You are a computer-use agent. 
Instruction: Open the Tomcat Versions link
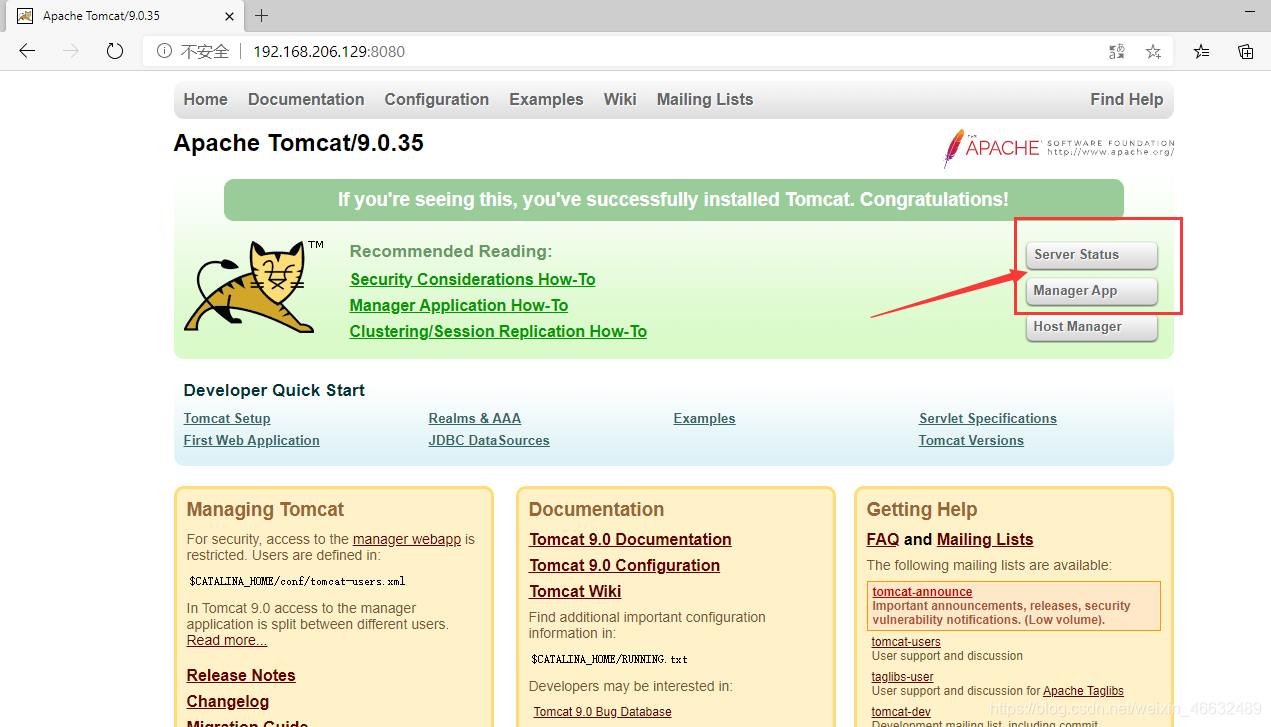tap(971, 440)
